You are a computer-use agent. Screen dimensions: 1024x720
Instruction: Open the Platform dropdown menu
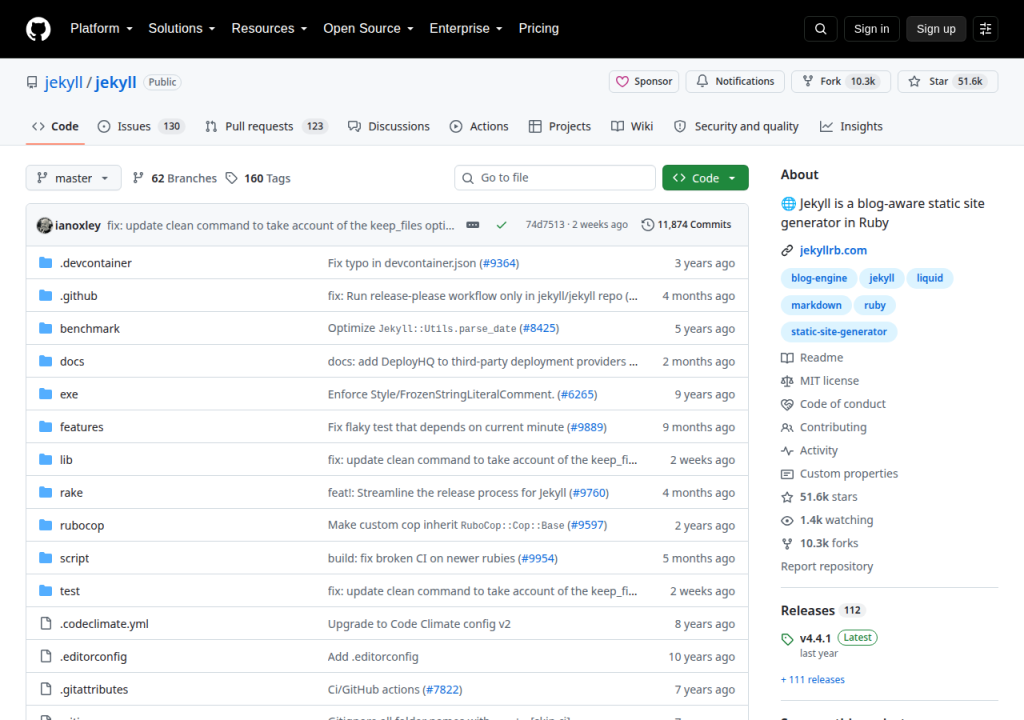click(x=101, y=29)
